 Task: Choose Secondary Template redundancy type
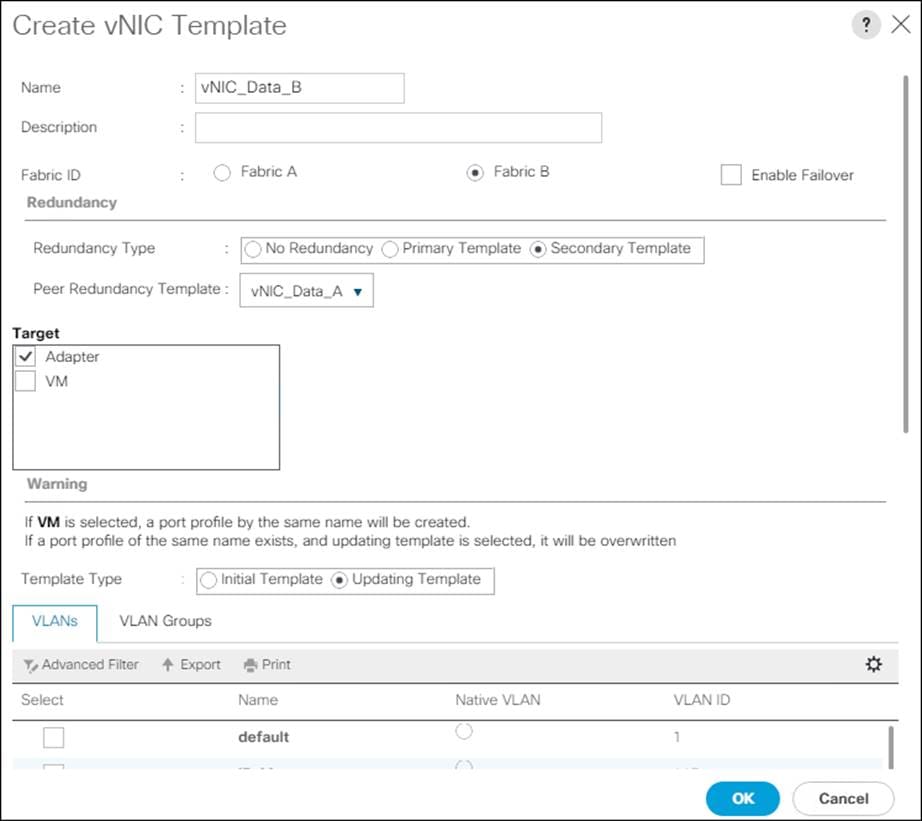pos(538,249)
